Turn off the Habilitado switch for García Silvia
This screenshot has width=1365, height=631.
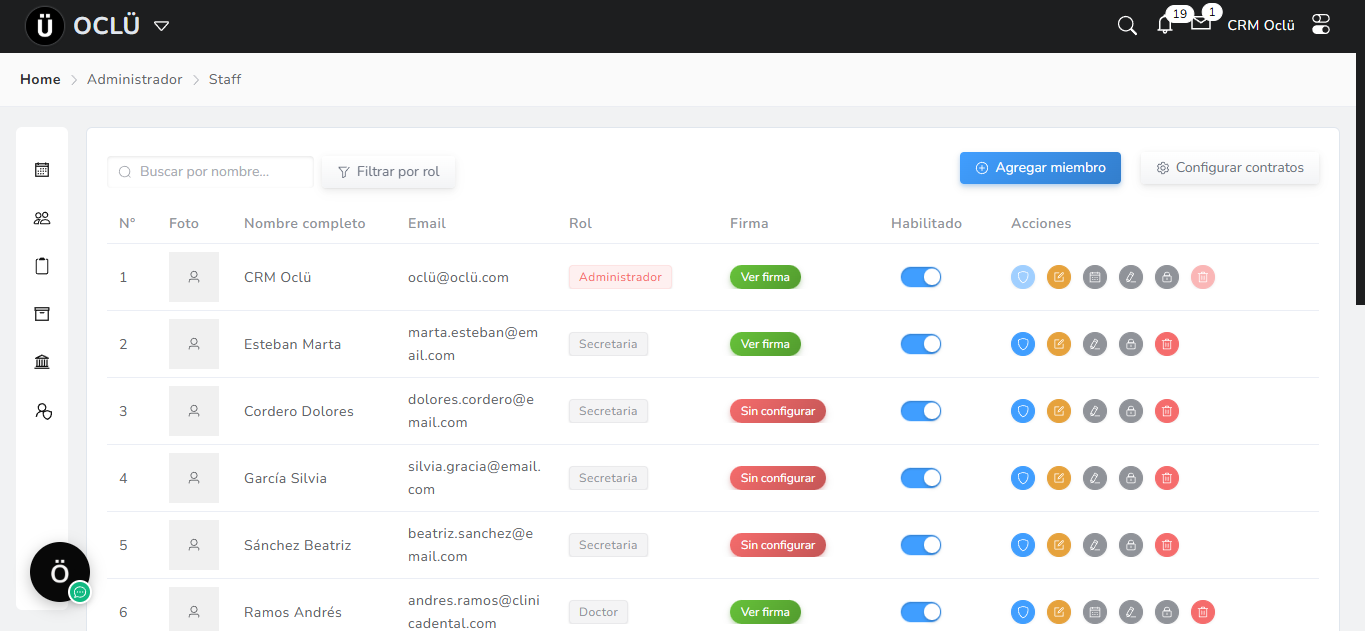coord(921,478)
